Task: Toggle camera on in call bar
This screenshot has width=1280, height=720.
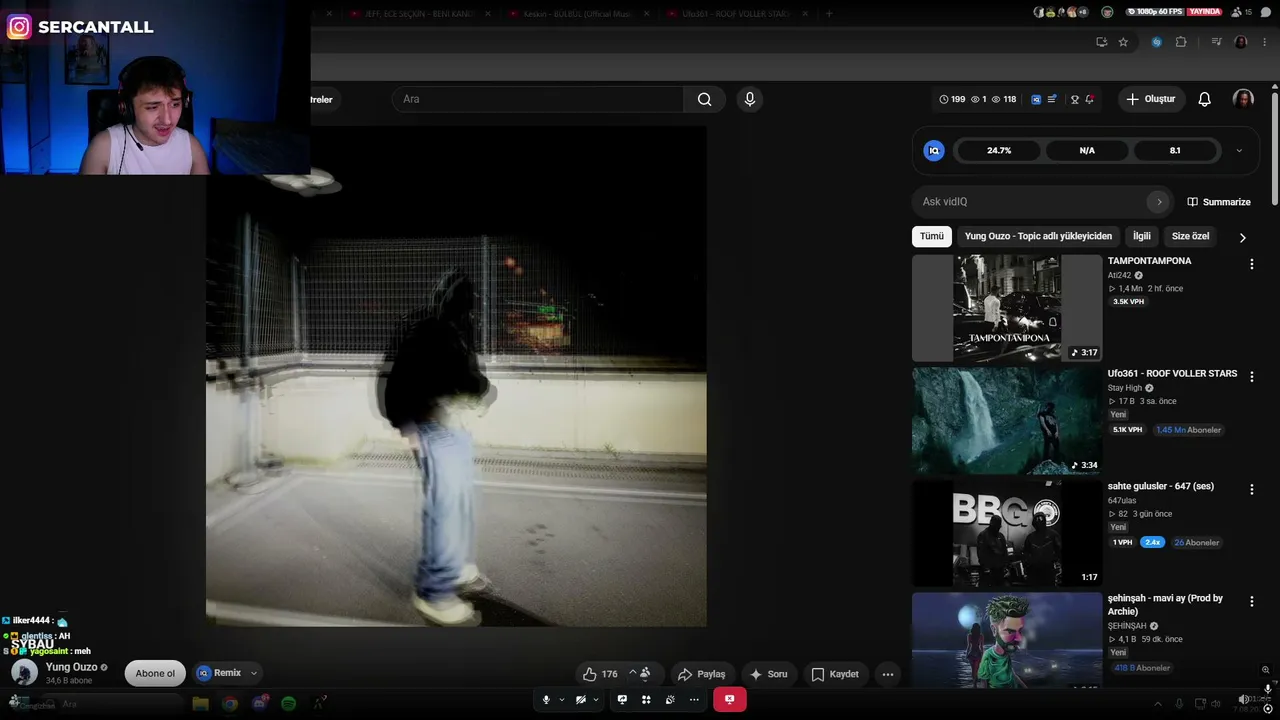Action: coord(580,700)
